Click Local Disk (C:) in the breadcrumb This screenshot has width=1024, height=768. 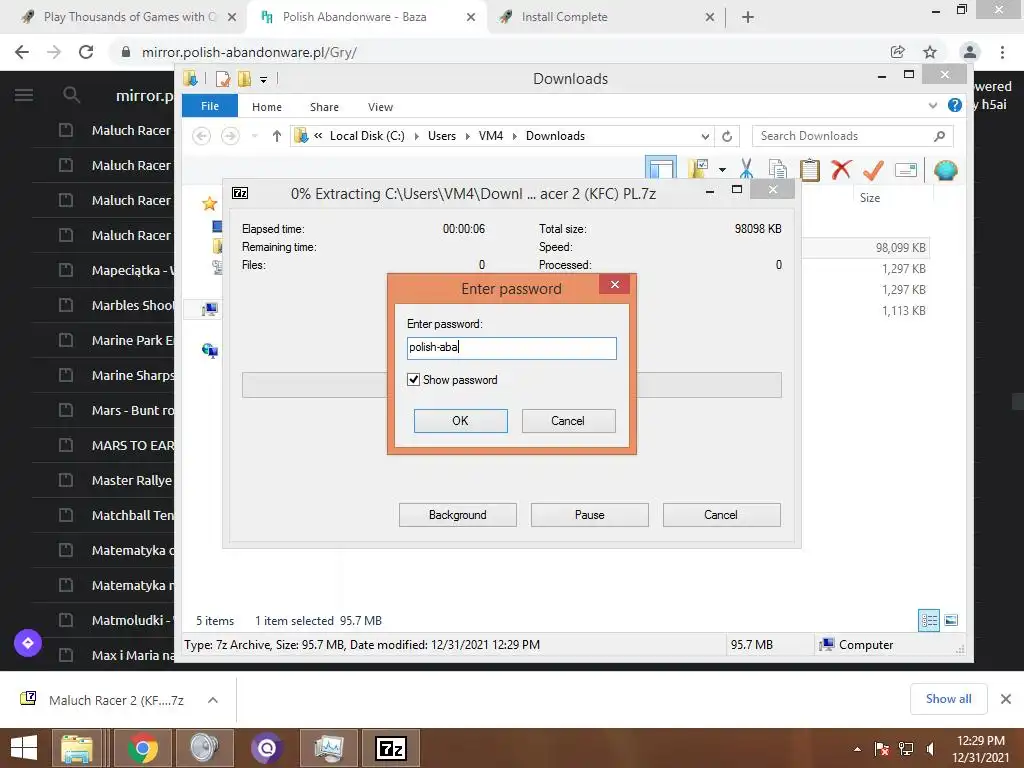(x=367, y=136)
